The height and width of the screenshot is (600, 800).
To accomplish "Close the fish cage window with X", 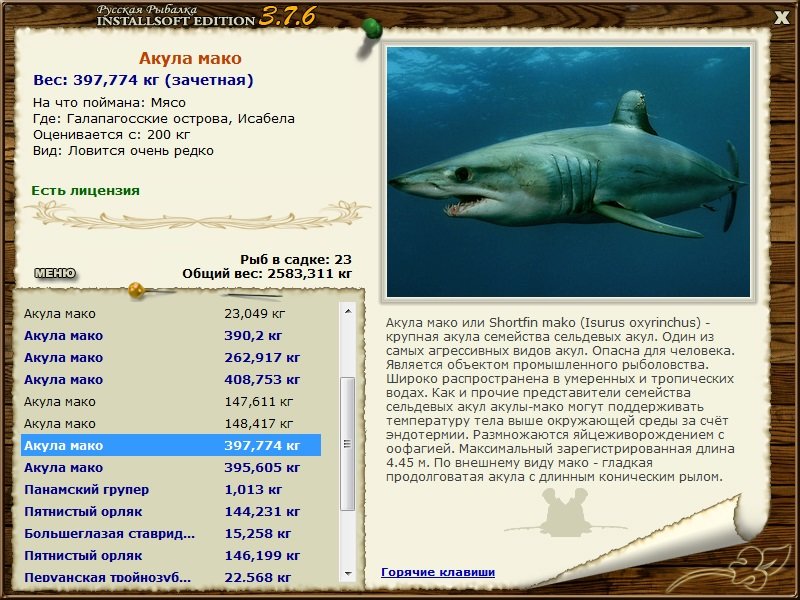I will (x=781, y=18).
